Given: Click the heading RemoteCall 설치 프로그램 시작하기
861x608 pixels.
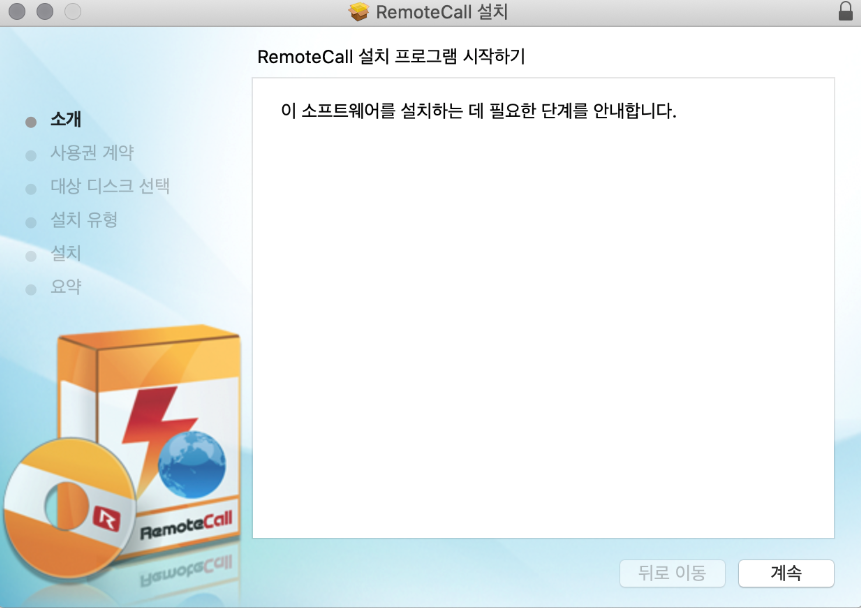Looking at the screenshot, I should pos(391,57).
